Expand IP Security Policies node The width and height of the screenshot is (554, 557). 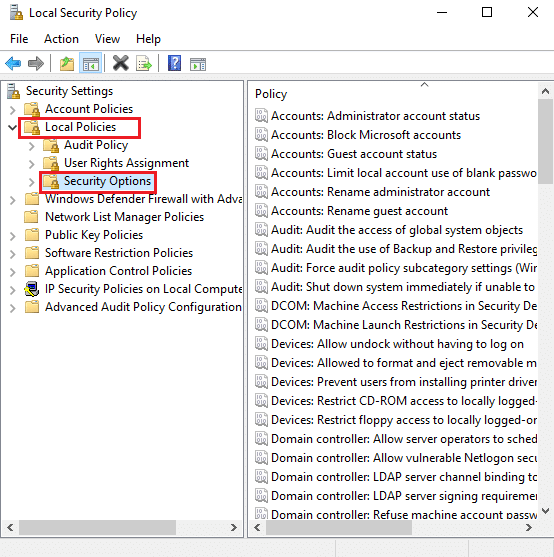point(12,290)
